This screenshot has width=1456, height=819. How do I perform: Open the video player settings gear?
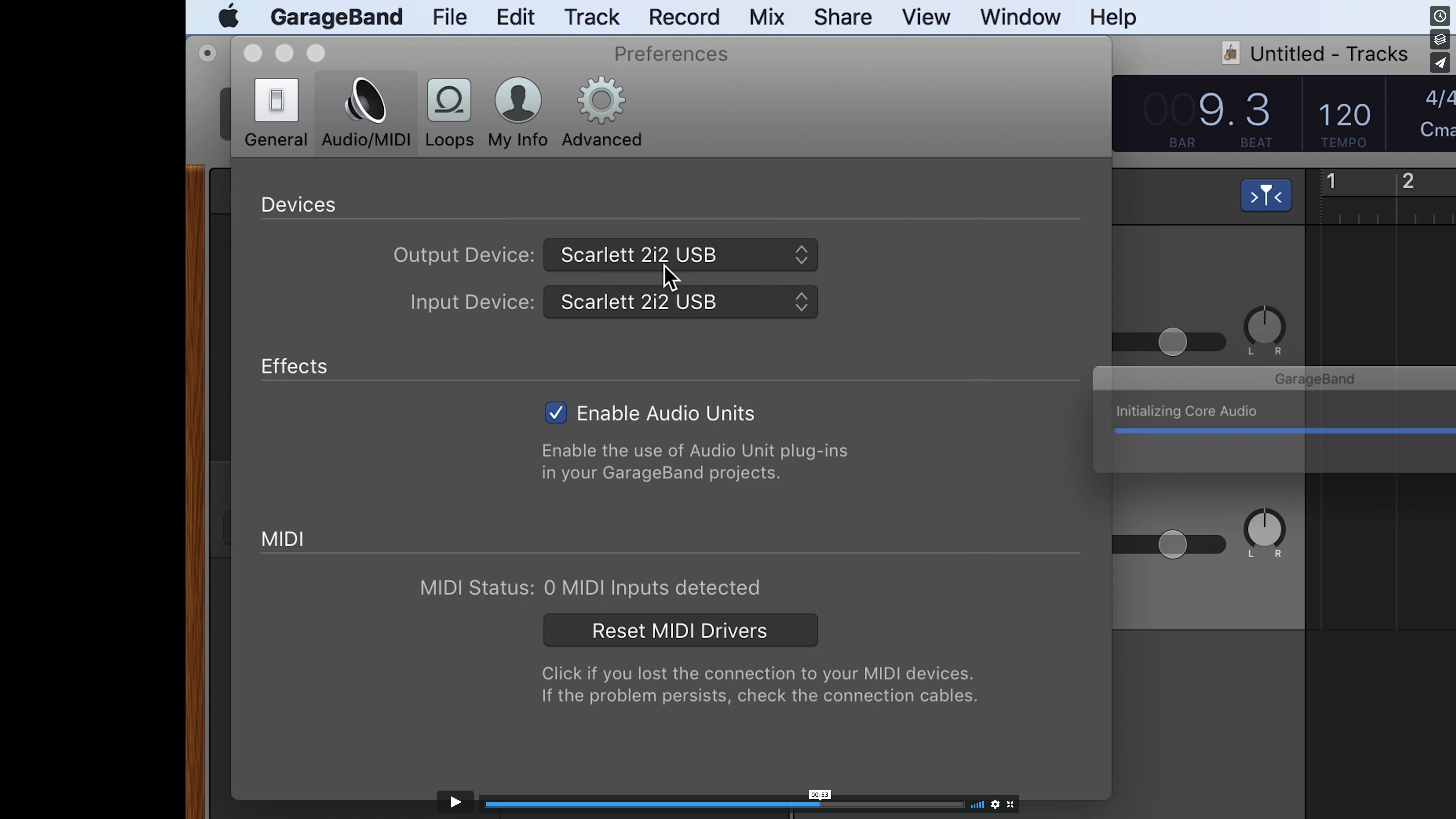pyautogui.click(x=995, y=804)
